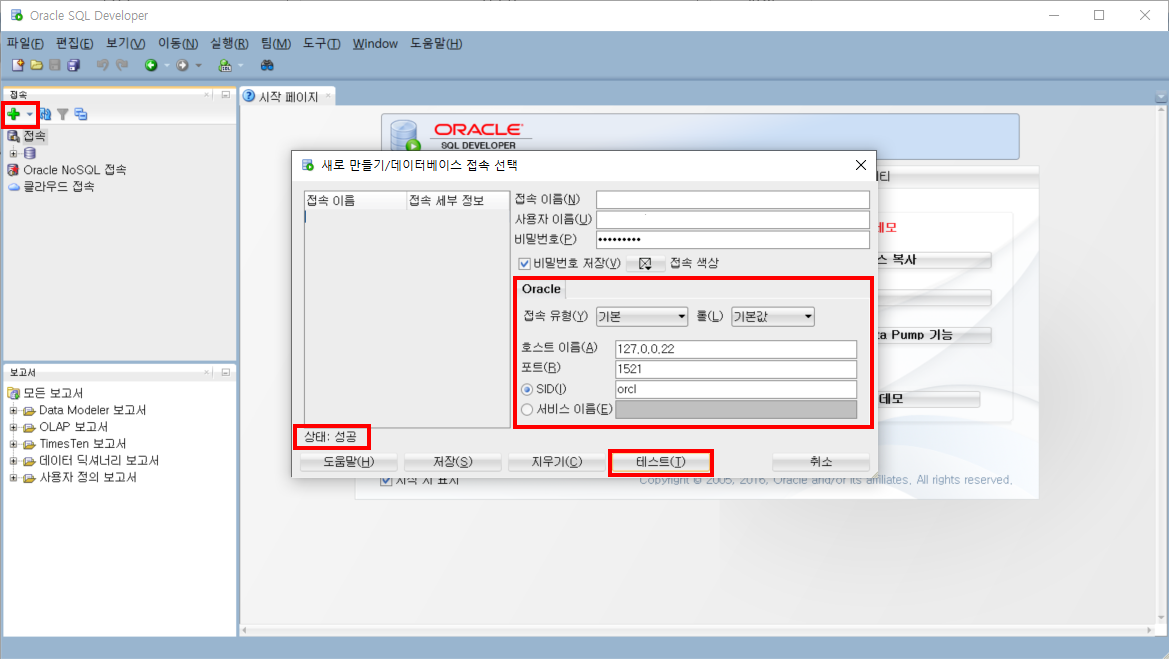
Task: Click the funnel filter icon in connections panel
Action: 63,114
